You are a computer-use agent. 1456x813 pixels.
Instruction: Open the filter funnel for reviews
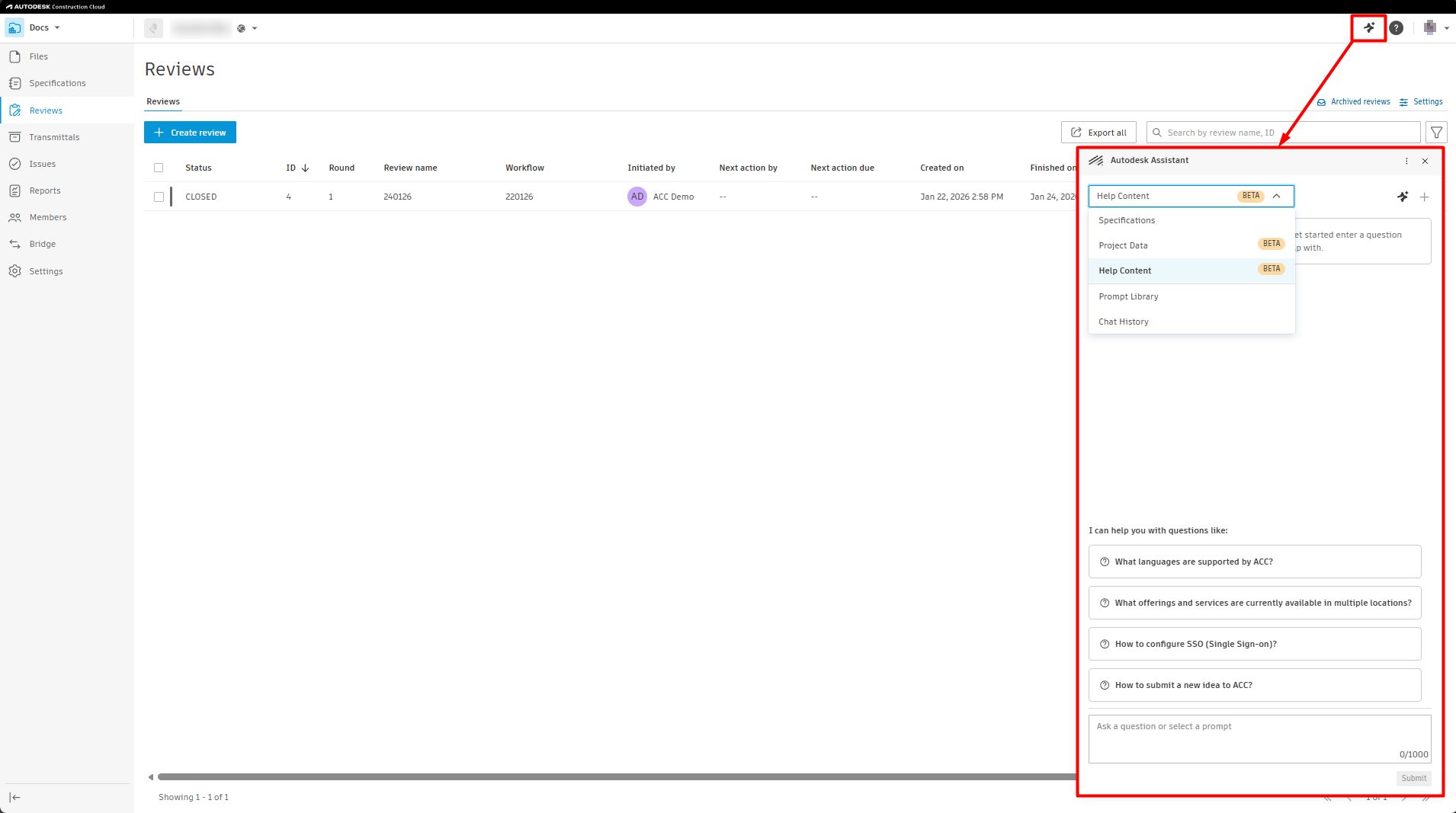tap(1436, 133)
